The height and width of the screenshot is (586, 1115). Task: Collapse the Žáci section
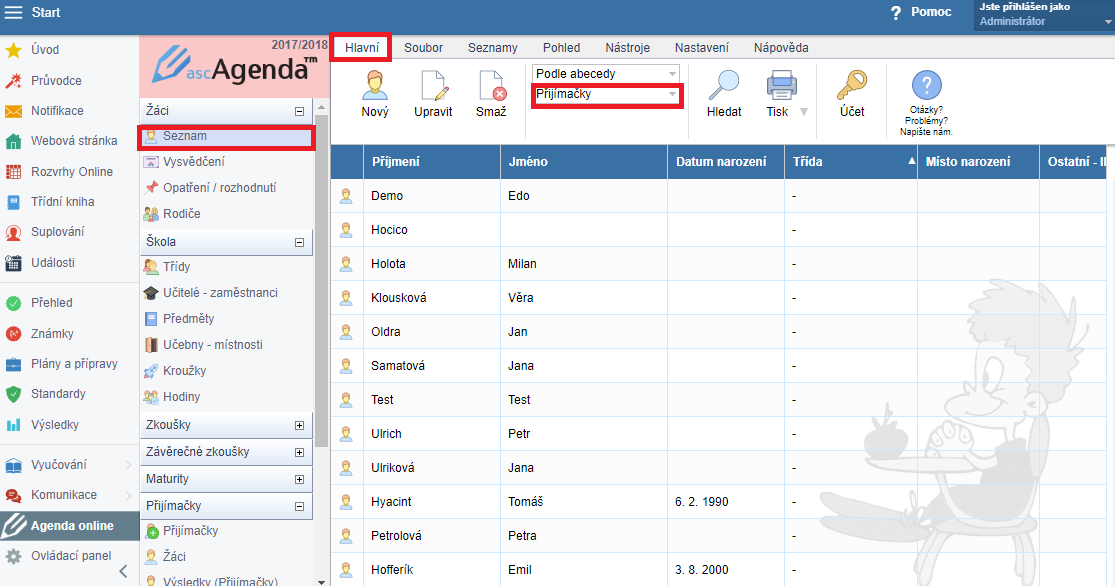[299, 112]
